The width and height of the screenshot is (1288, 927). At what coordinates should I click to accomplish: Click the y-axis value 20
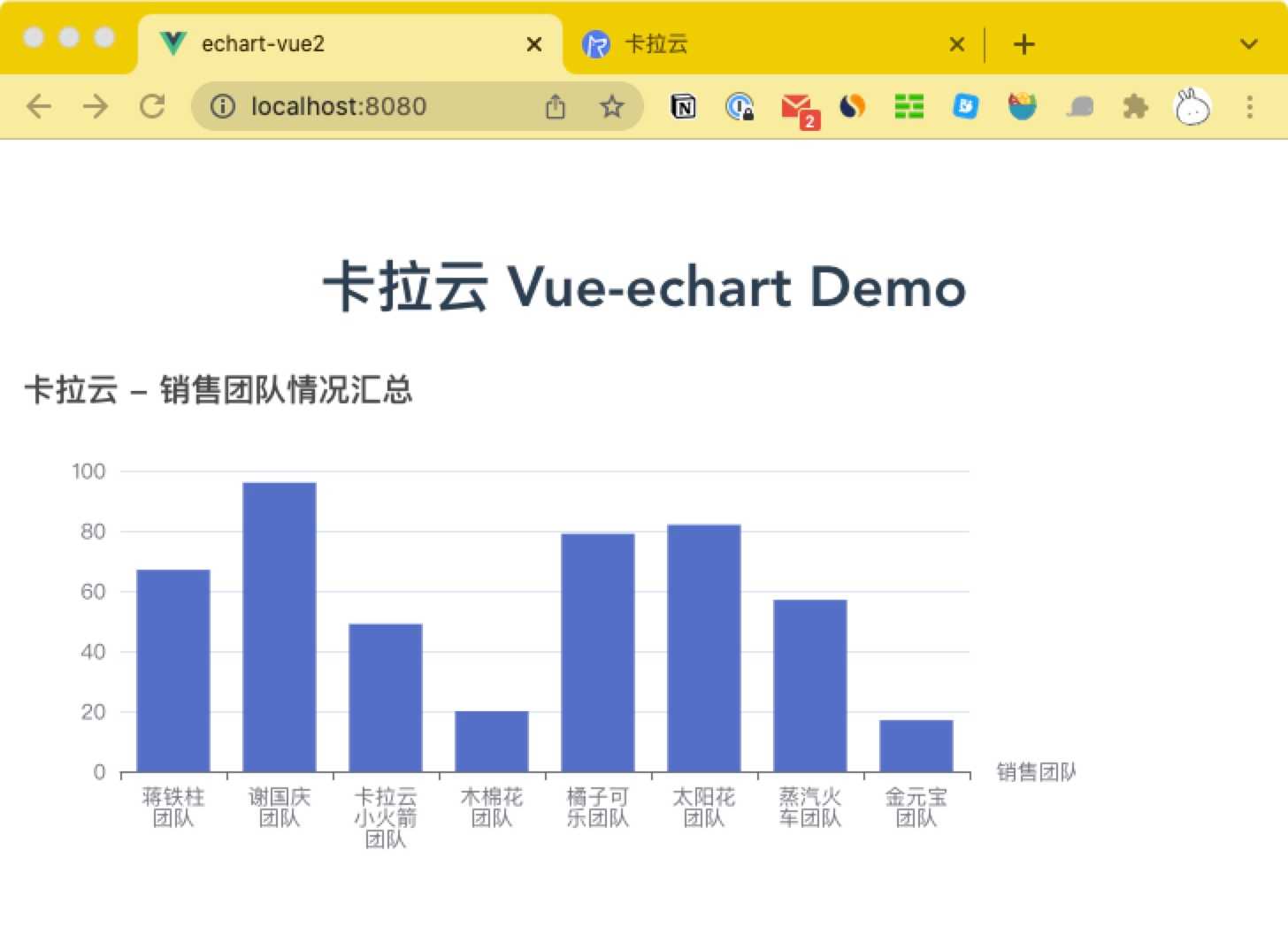(x=93, y=712)
